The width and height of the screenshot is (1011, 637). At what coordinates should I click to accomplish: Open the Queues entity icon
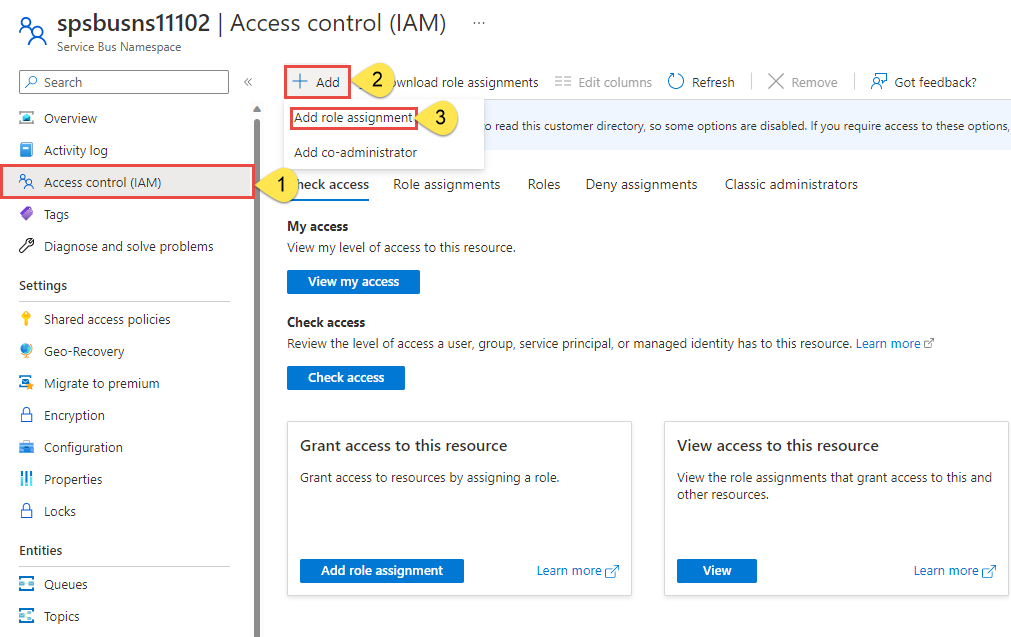[x=27, y=584]
